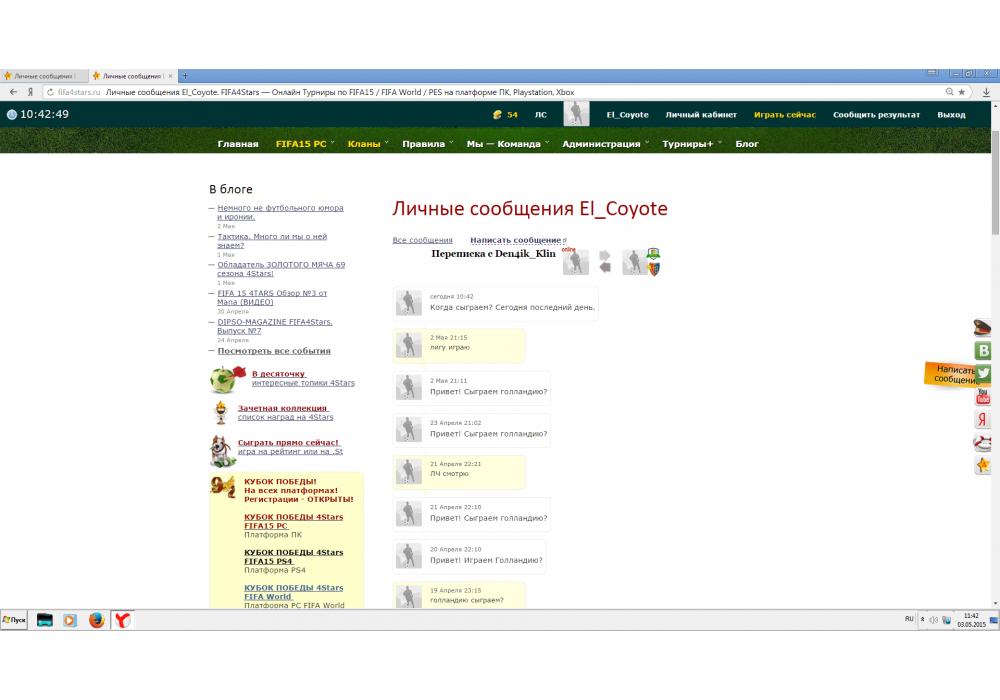Viewport: 1000px width, 700px height.
Task: Click the user avatar in the top bar
Action: [x=576, y=114]
